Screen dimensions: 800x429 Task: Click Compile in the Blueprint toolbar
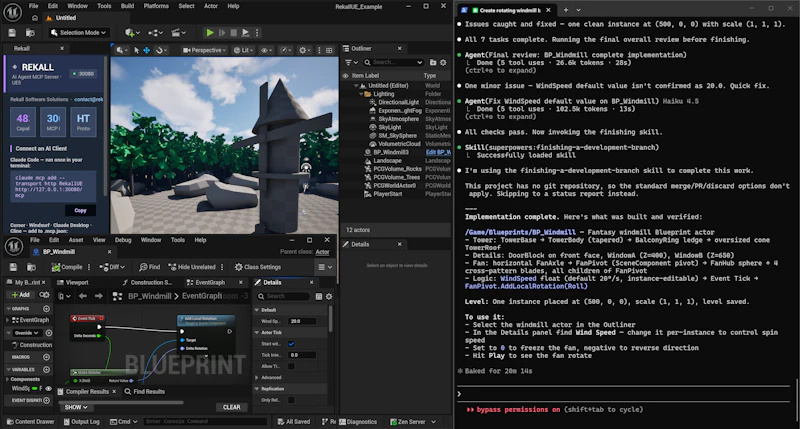pos(67,267)
